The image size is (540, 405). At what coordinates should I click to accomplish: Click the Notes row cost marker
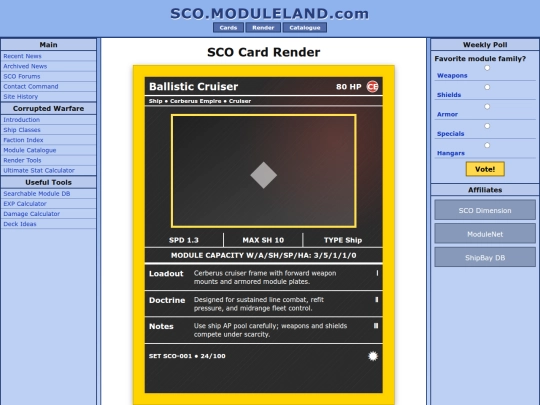pos(376,326)
